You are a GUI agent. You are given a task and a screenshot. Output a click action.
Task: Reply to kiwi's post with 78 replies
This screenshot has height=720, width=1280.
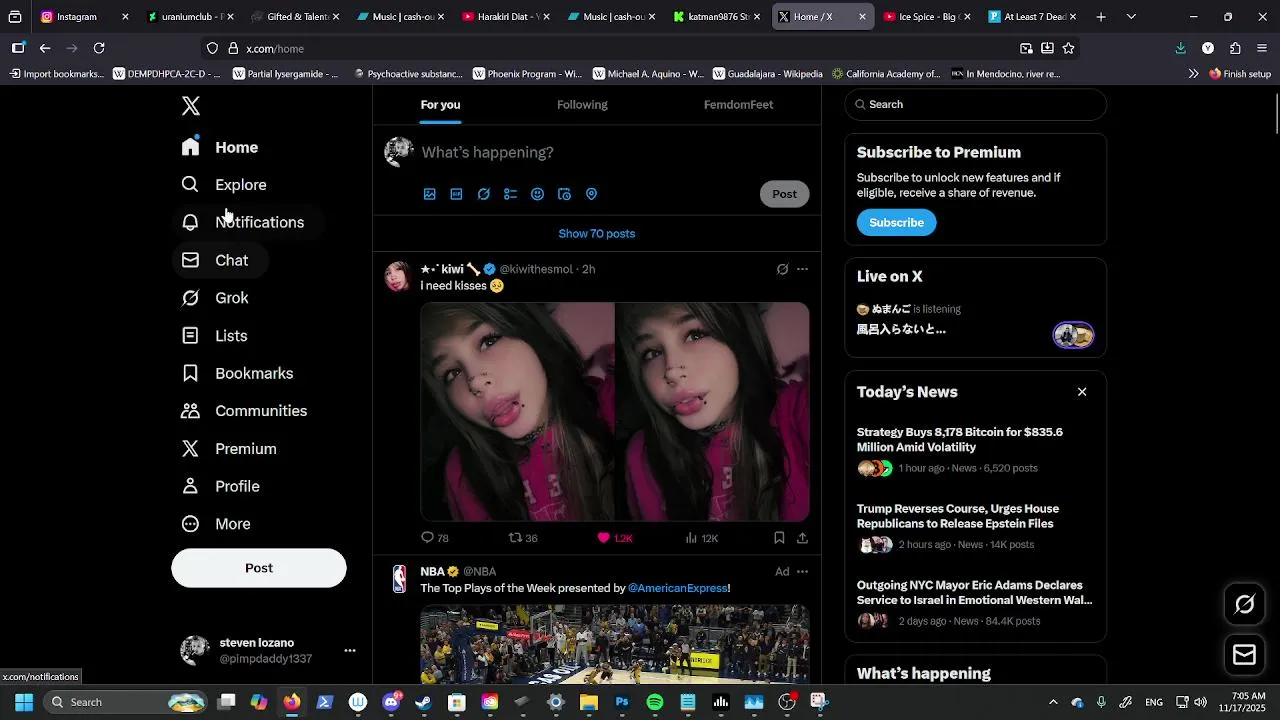435,538
